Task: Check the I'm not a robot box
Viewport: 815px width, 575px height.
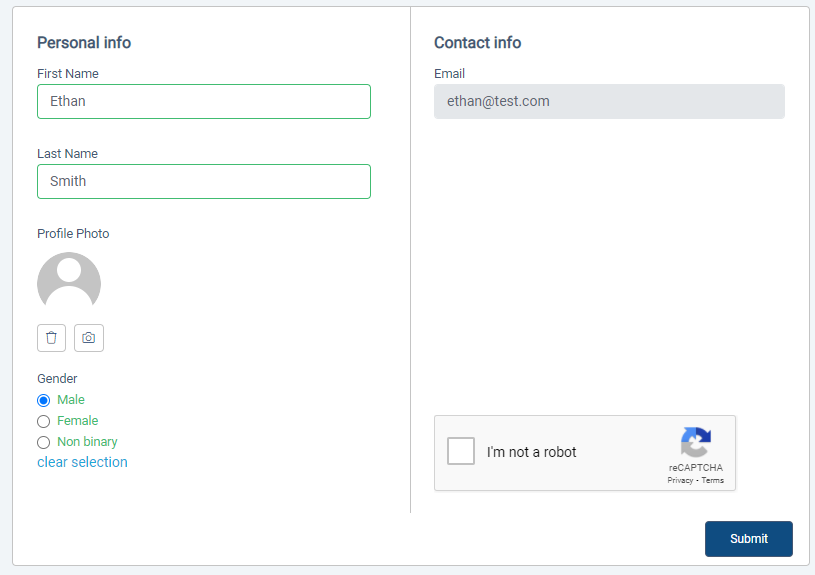Action: [x=461, y=451]
